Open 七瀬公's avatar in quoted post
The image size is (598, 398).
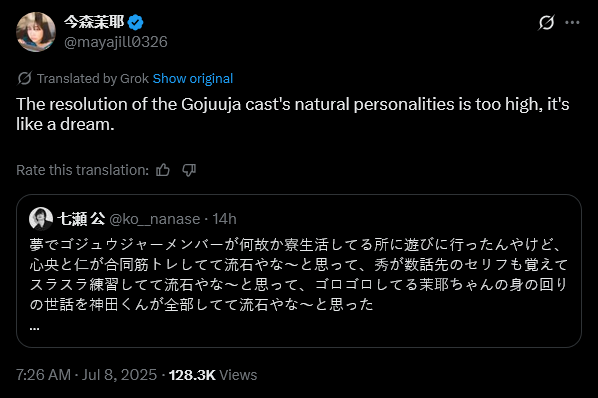tap(41, 219)
